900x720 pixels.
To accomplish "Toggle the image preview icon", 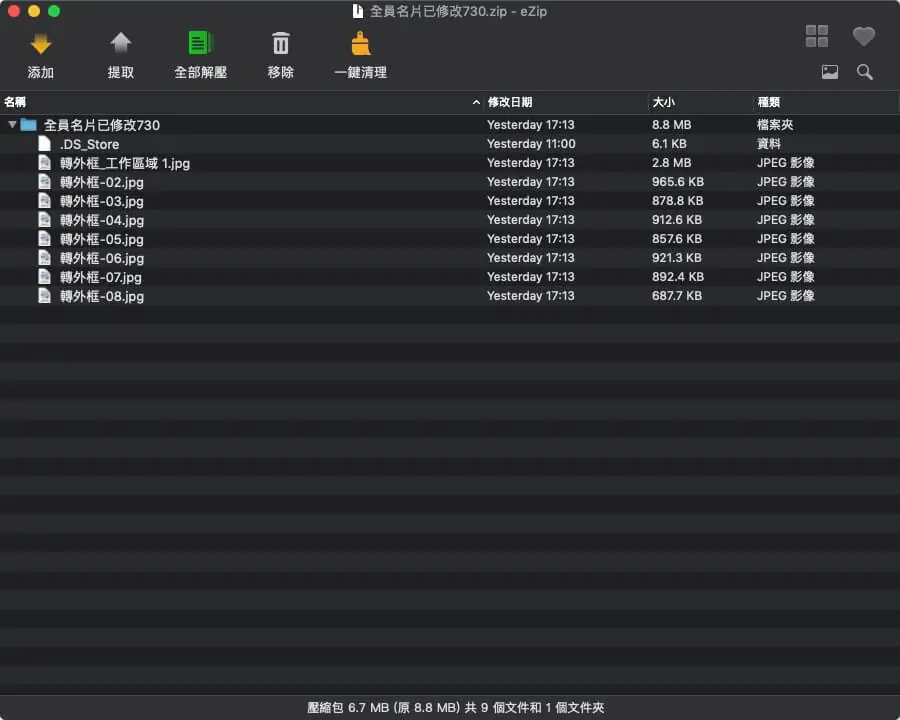I will [829, 72].
